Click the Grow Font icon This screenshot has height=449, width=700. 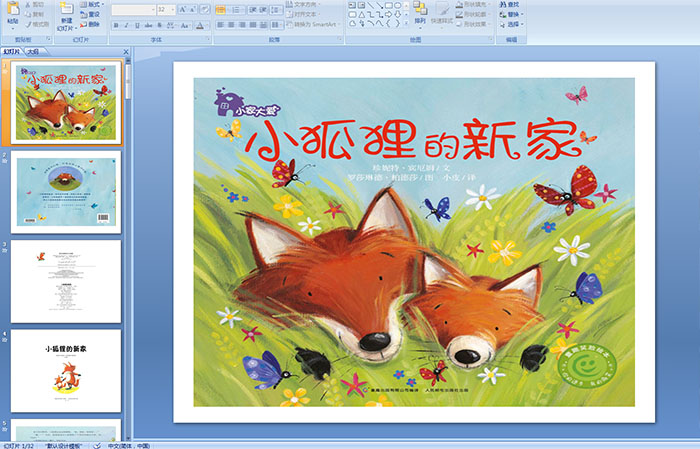tap(183, 10)
